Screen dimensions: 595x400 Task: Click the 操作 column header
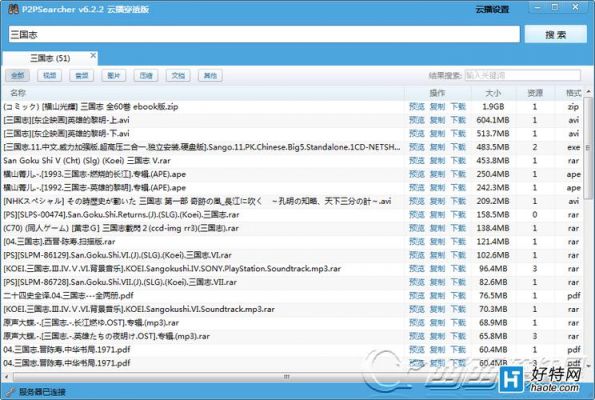coord(438,93)
